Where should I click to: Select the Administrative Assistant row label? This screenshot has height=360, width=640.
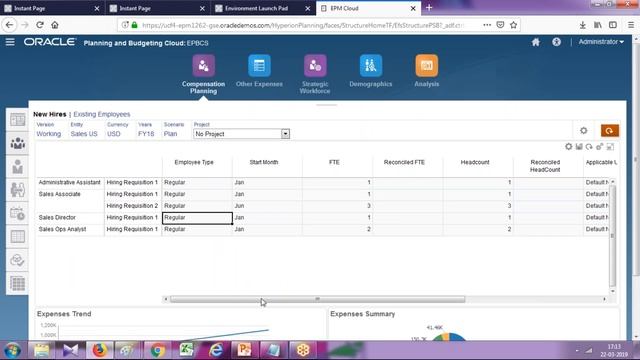(69, 182)
